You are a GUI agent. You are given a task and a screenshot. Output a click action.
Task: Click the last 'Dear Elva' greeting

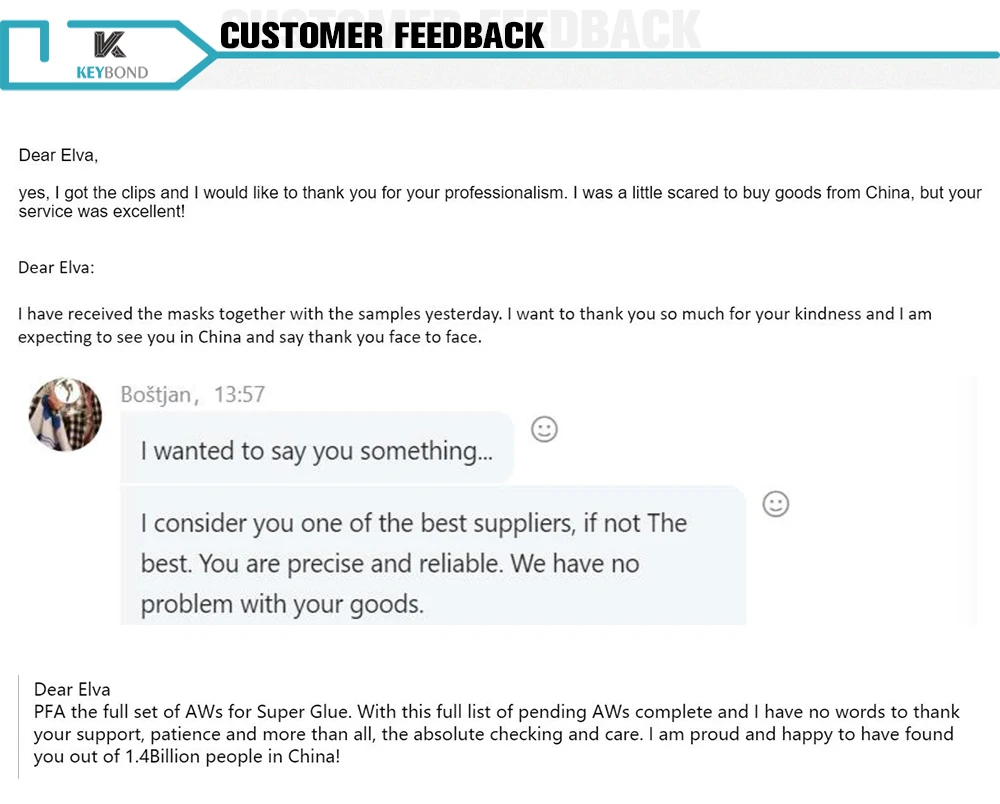tap(72, 689)
